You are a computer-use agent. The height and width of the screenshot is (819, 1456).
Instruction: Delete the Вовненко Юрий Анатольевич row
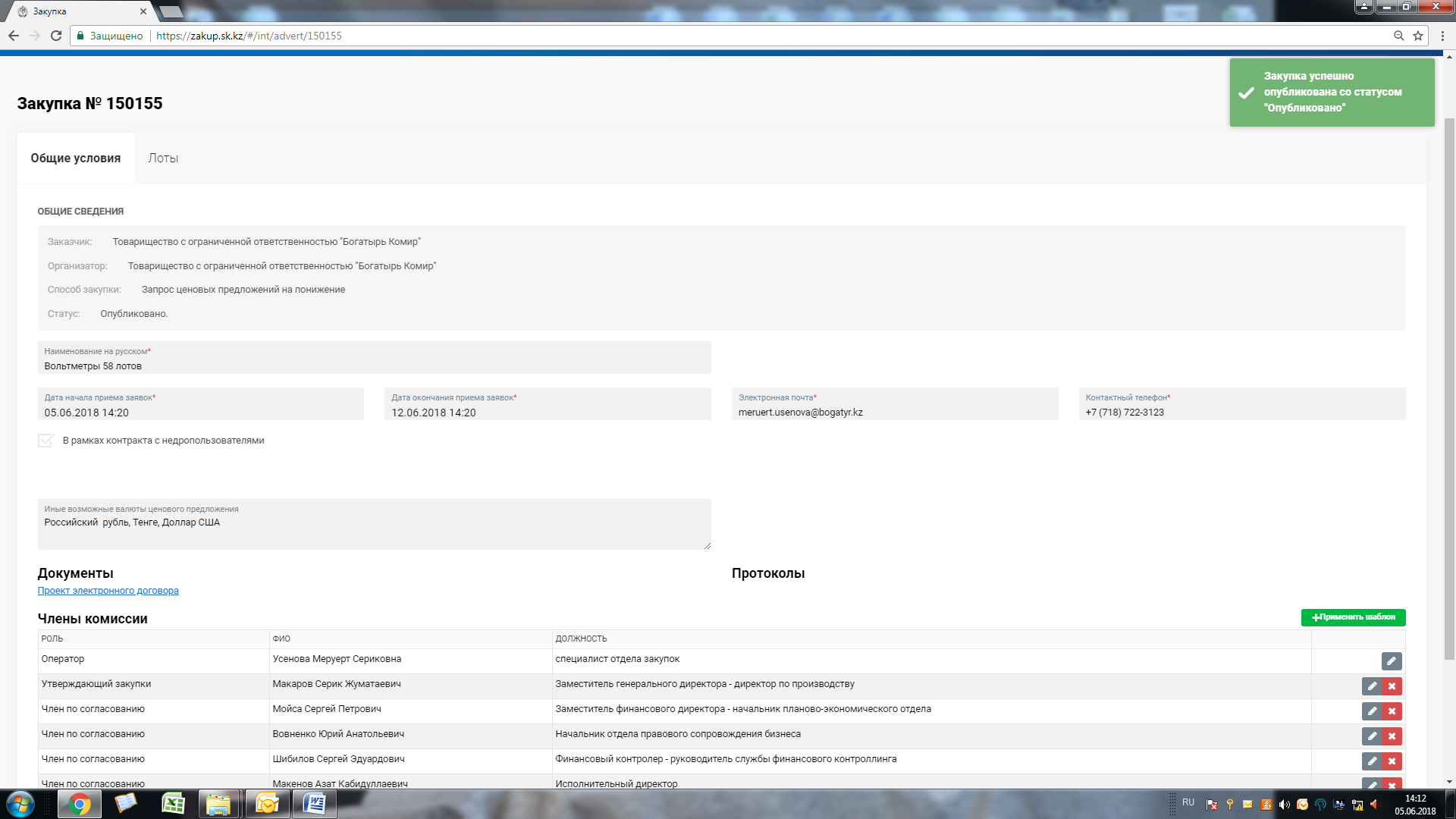(x=1392, y=736)
